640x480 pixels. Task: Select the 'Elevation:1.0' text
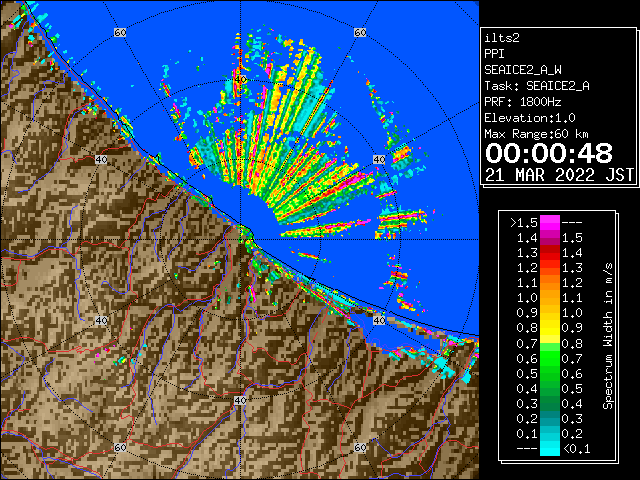point(530,118)
